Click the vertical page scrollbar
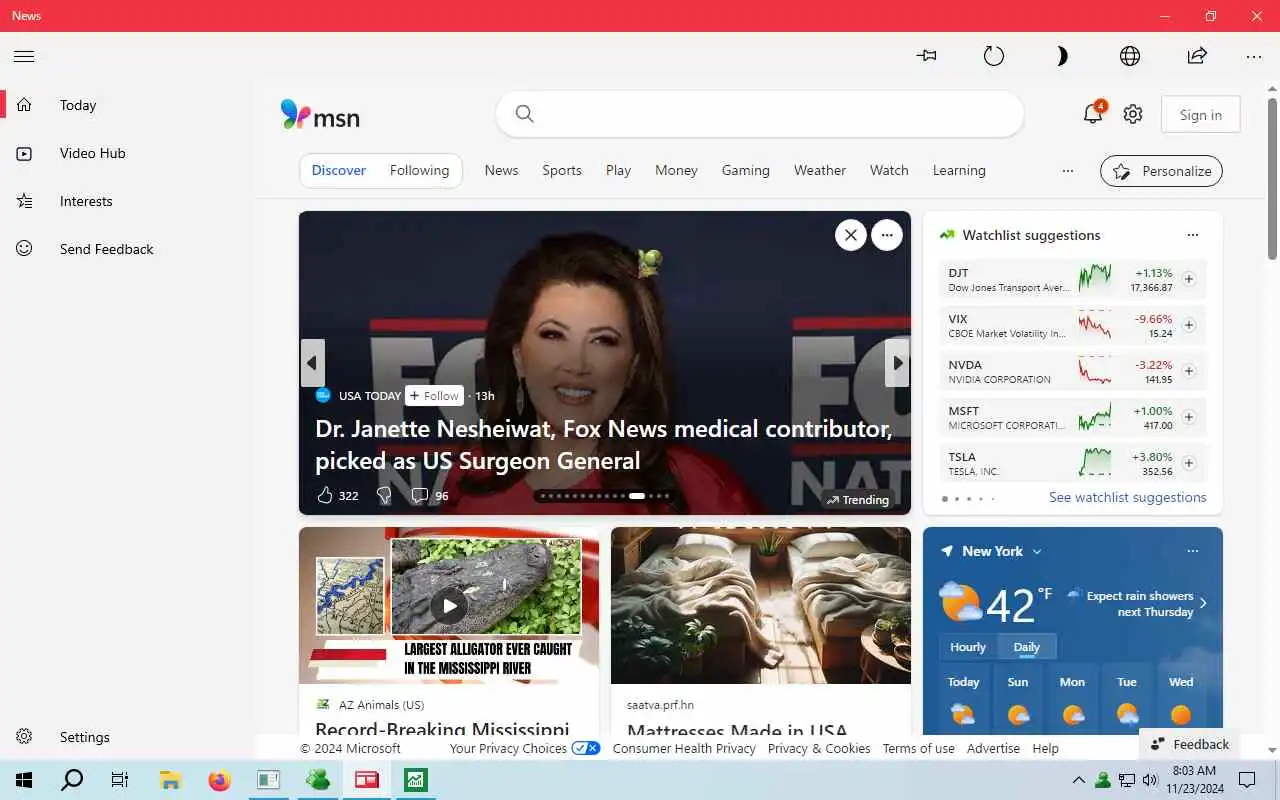The image size is (1280, 800). [1272, 178]
